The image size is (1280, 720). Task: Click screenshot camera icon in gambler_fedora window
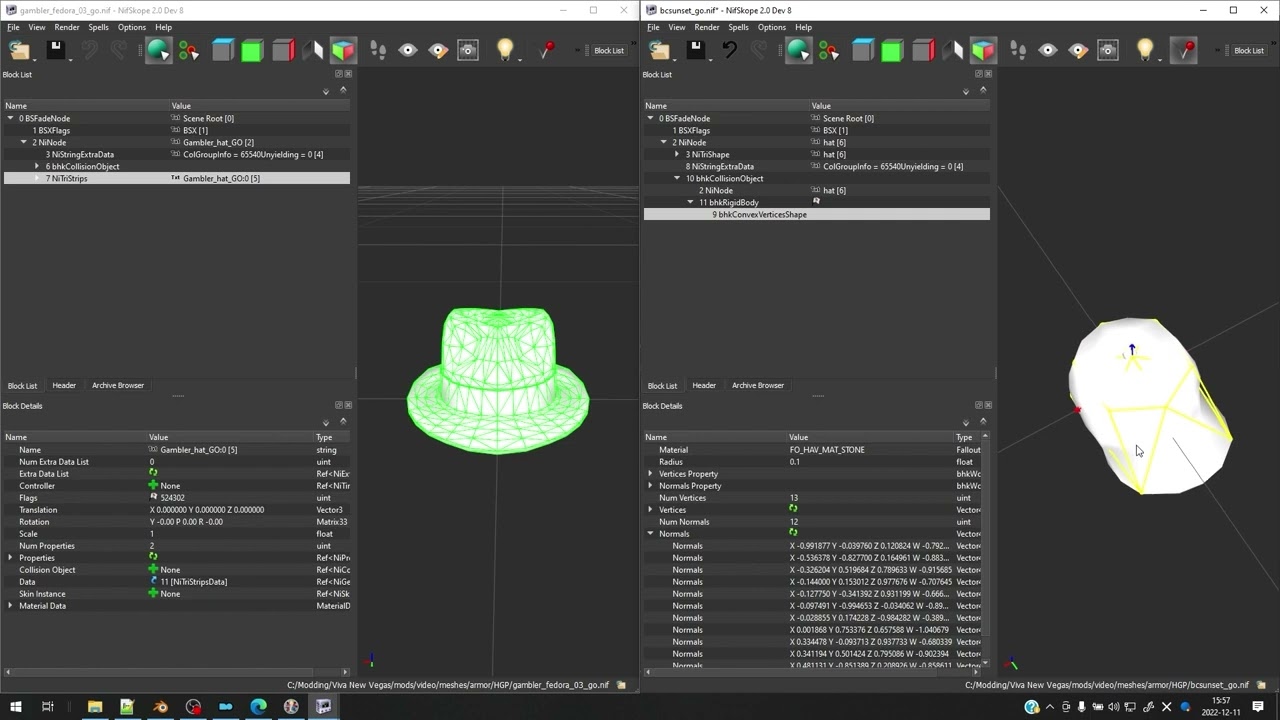(x=468, y=50)
